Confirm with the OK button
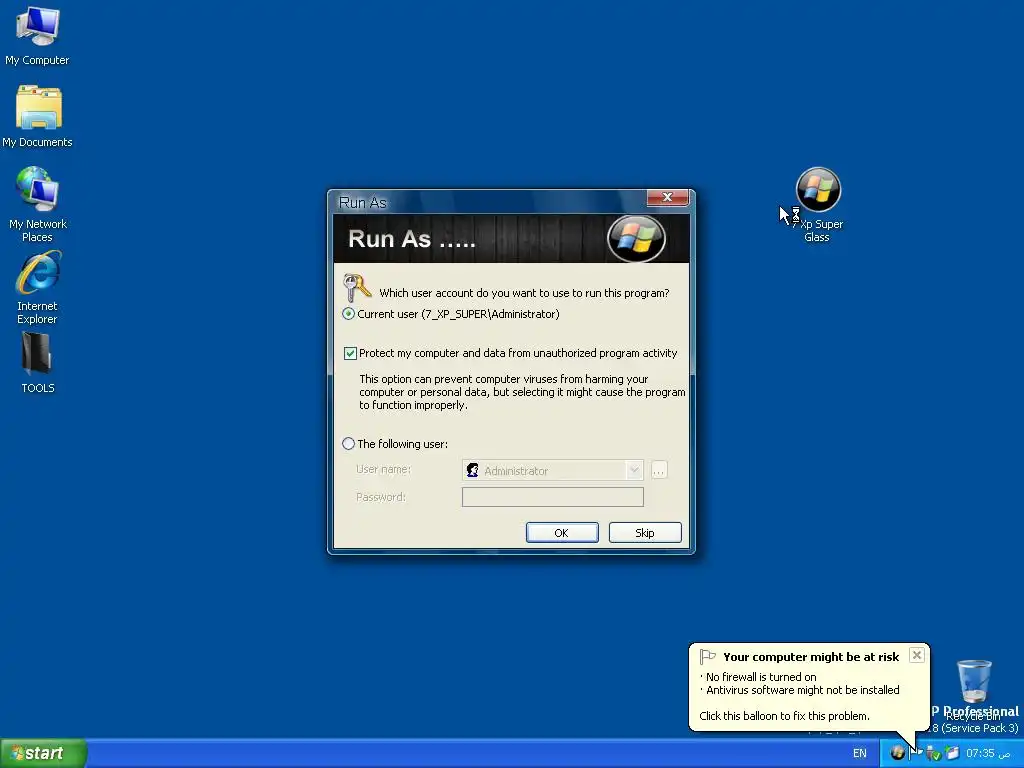This screenshot has width=1024, height=768. click(x=562, y=533)
